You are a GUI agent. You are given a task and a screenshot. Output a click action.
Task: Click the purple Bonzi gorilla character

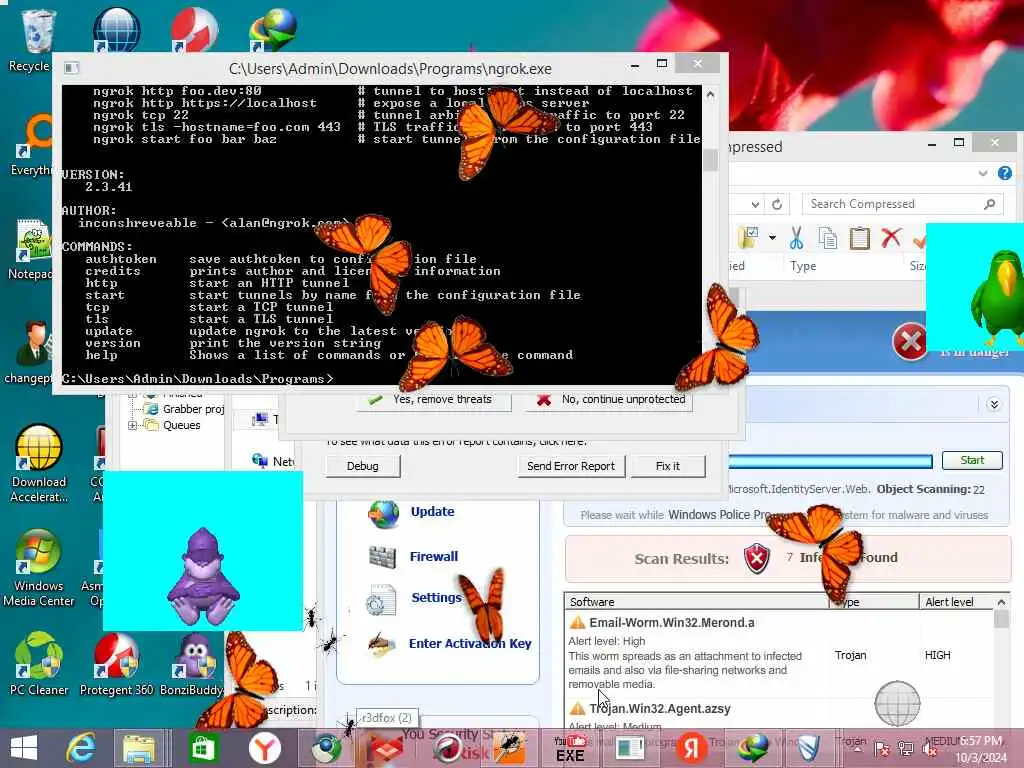tap(203, 577)
